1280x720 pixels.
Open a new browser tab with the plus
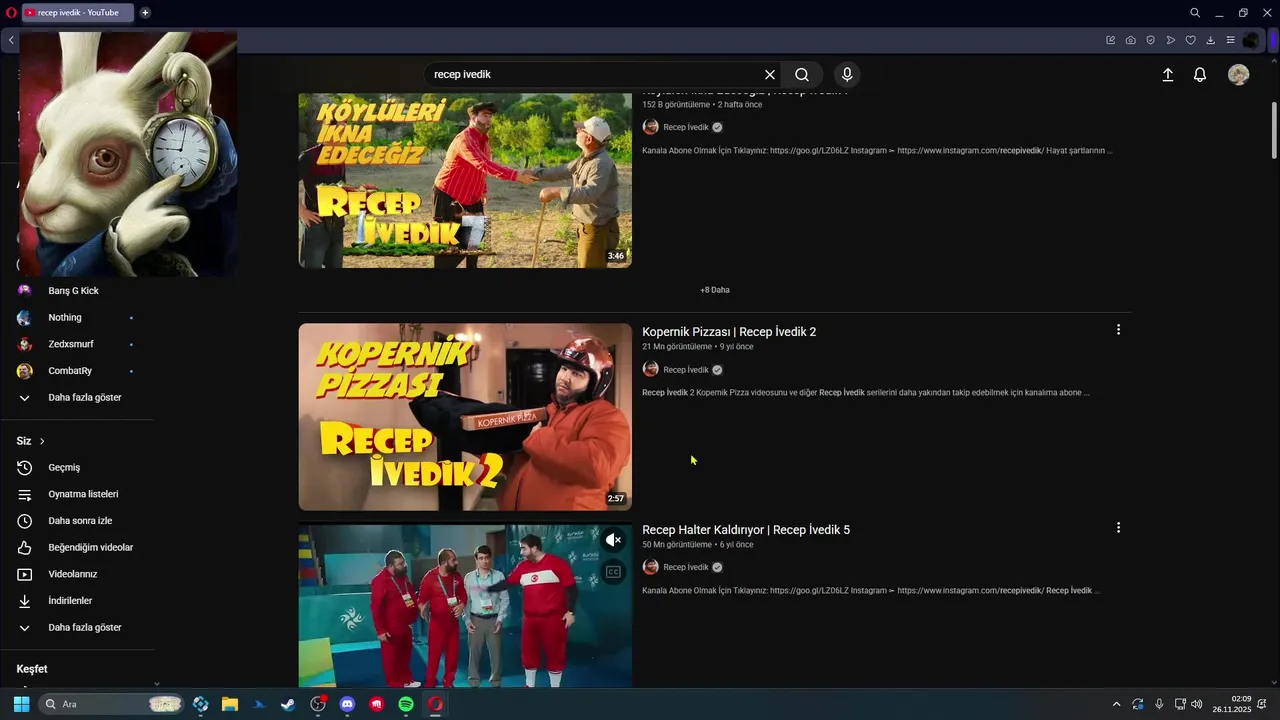click(145, 13)
